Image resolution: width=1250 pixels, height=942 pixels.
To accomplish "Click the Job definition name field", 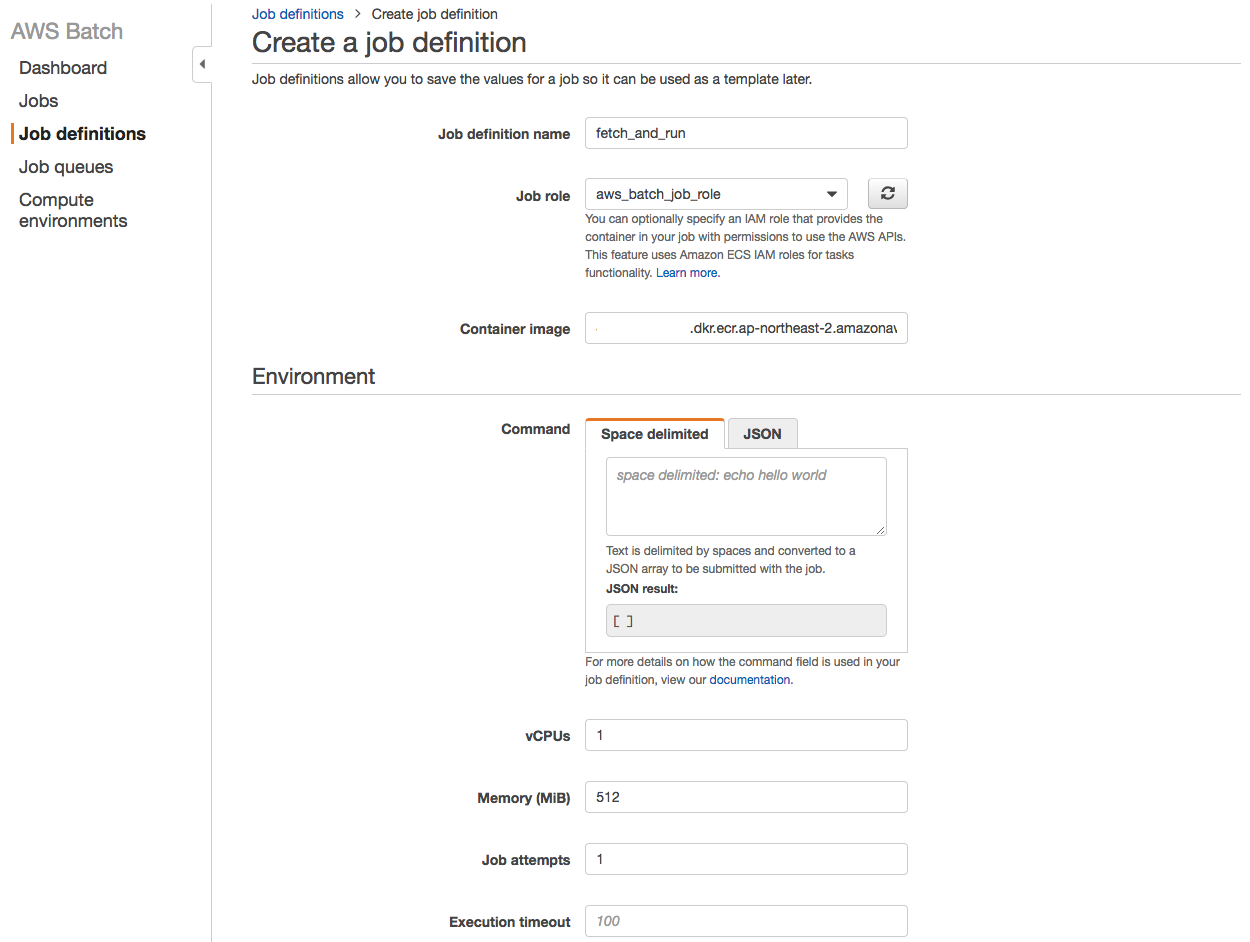I will click(746, 133).
